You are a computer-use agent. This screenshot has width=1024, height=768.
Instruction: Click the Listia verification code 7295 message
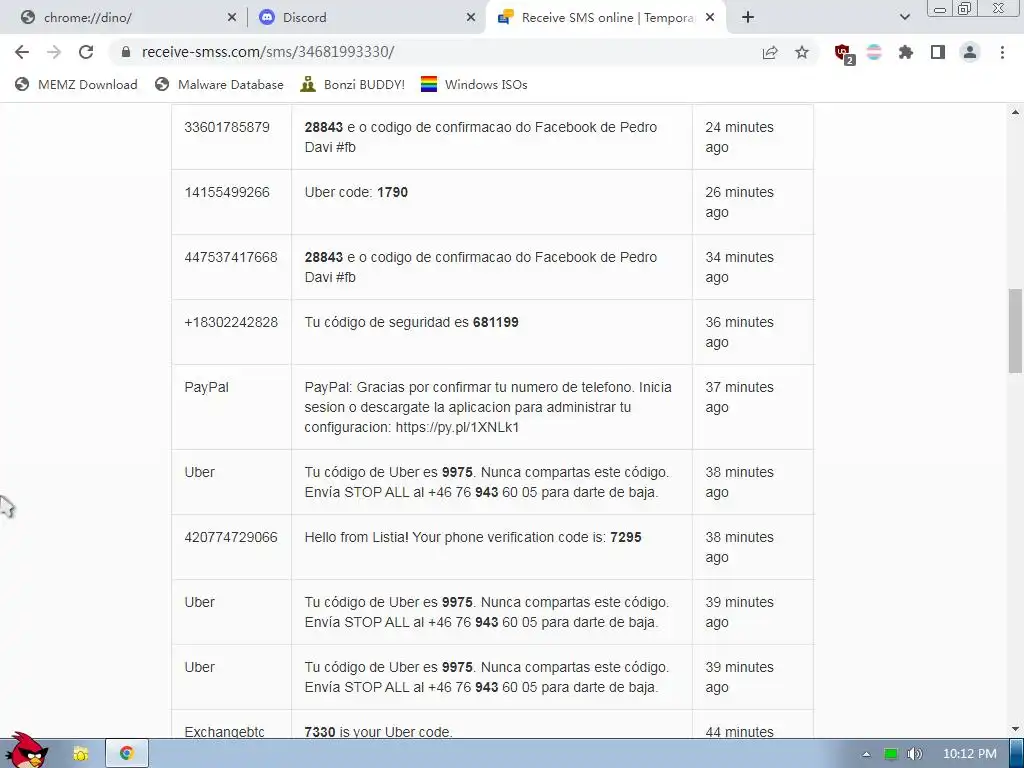click(x=473, y=537)
